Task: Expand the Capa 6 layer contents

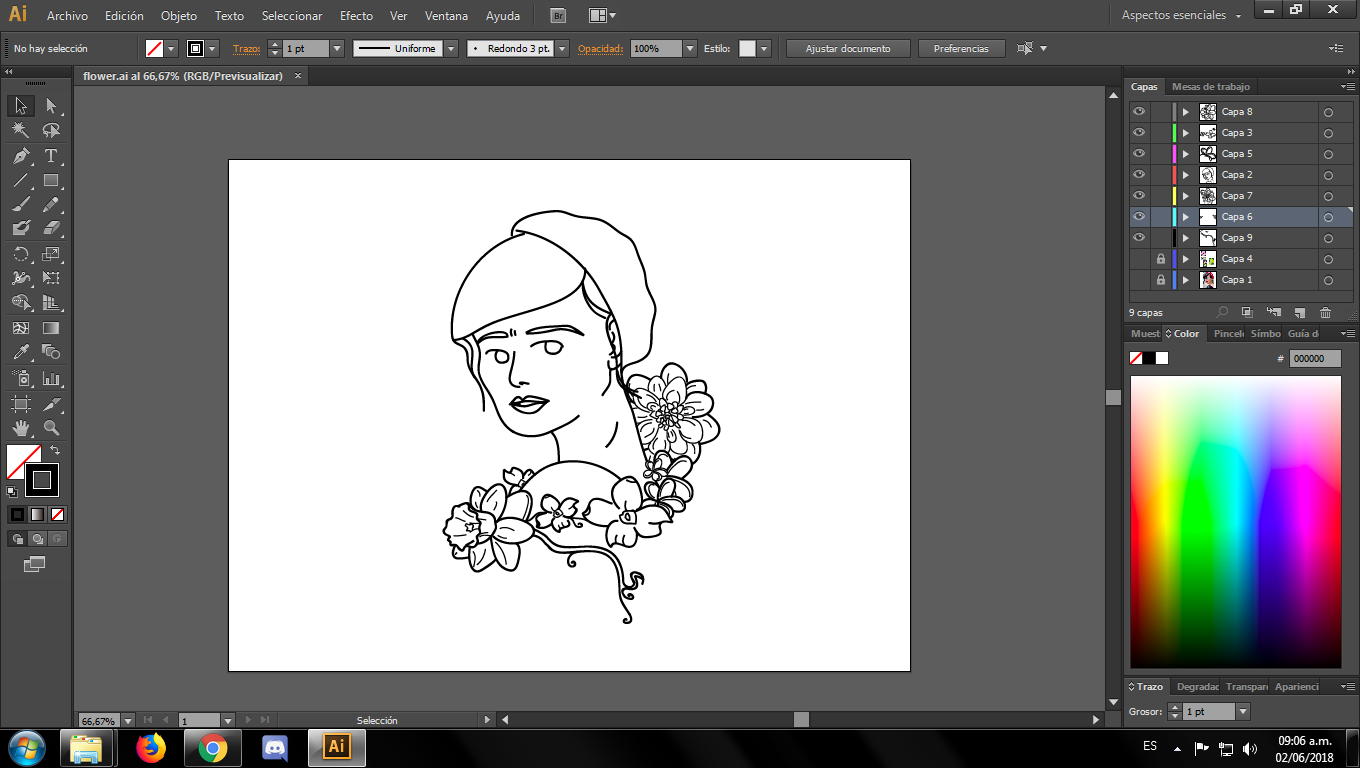Action: 1186,217
